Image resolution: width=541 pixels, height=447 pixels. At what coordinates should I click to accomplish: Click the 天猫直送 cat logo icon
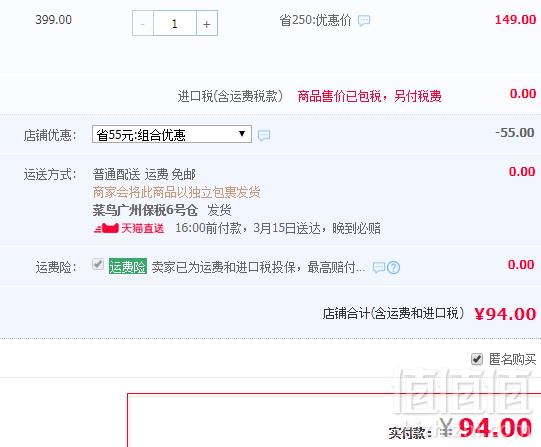pos(107,228)
